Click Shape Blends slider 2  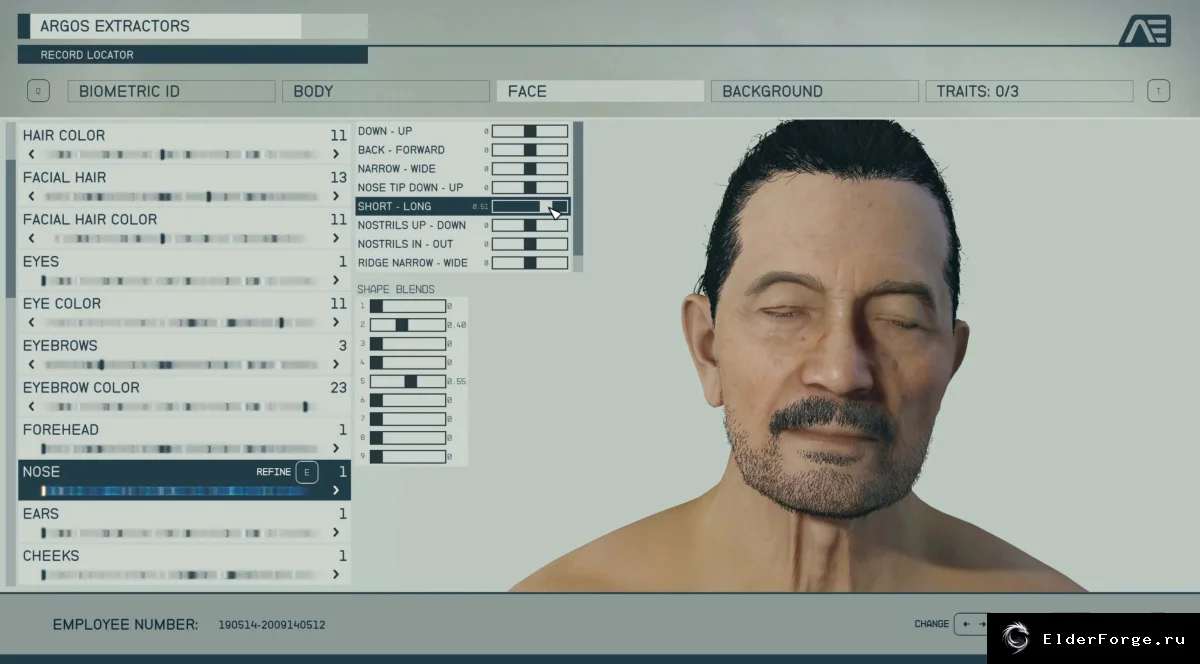(408, 325)
